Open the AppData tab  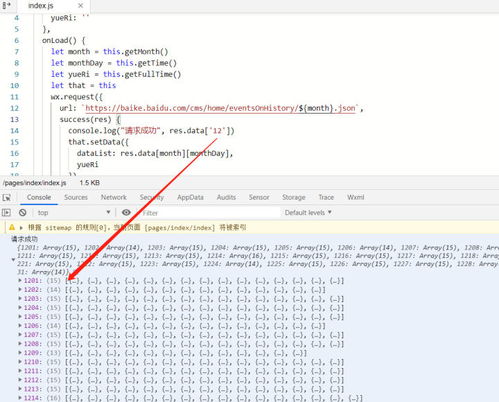[x=190, y=197]
